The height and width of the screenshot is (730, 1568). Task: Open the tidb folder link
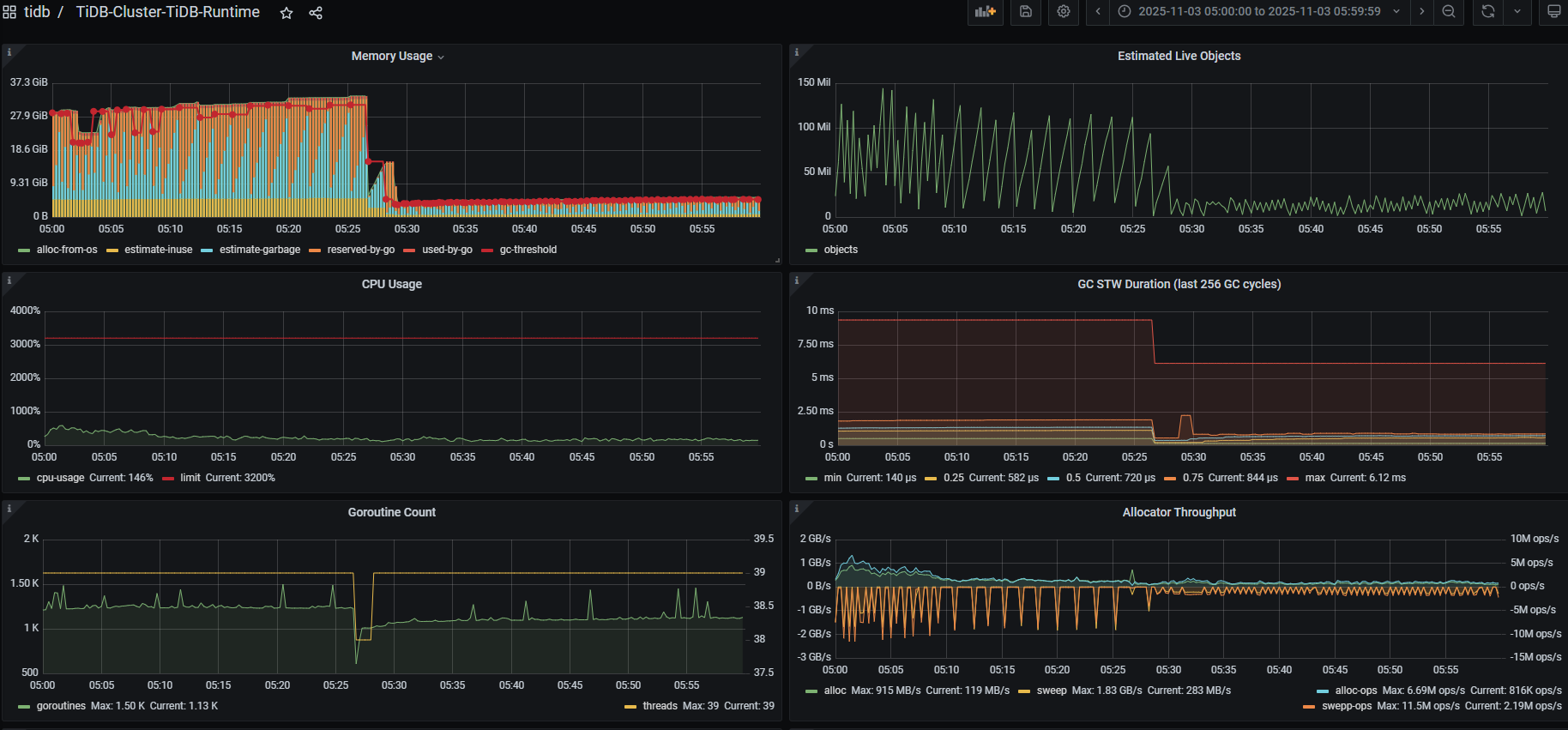(x=37, y=12)
